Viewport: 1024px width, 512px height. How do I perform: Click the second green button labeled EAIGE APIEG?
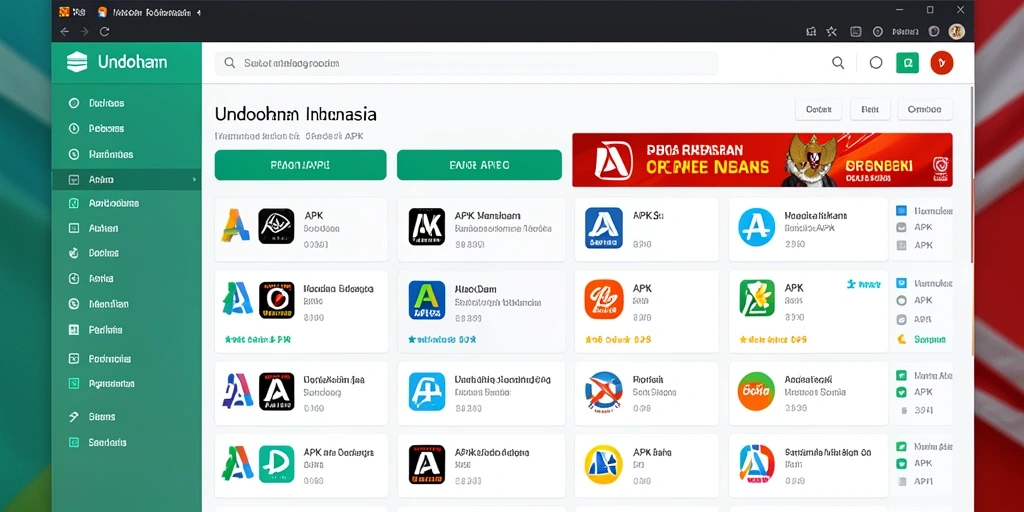479,165
